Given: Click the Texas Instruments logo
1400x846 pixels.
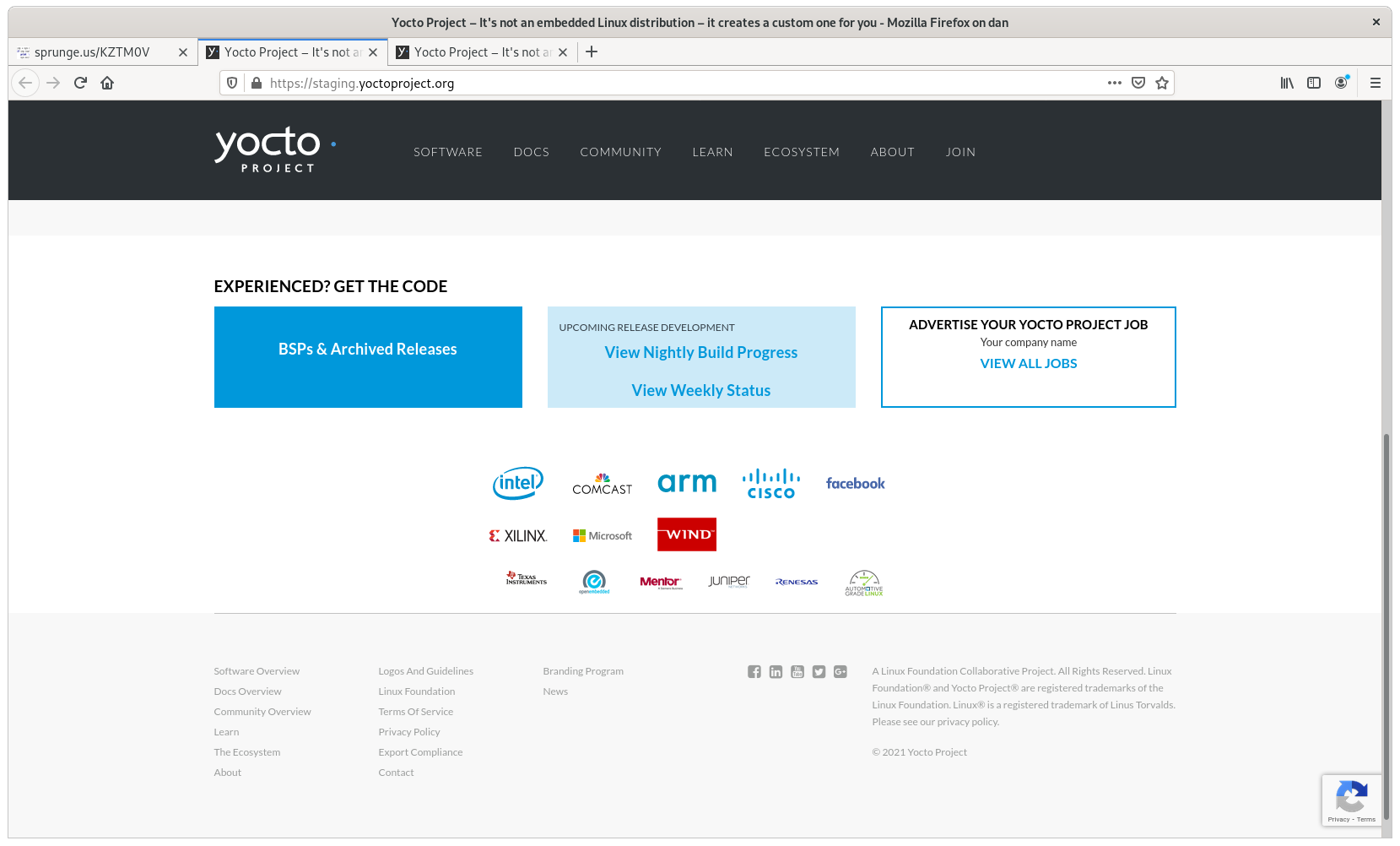Looking at the screenshot, I should click(x=527, y=578).
